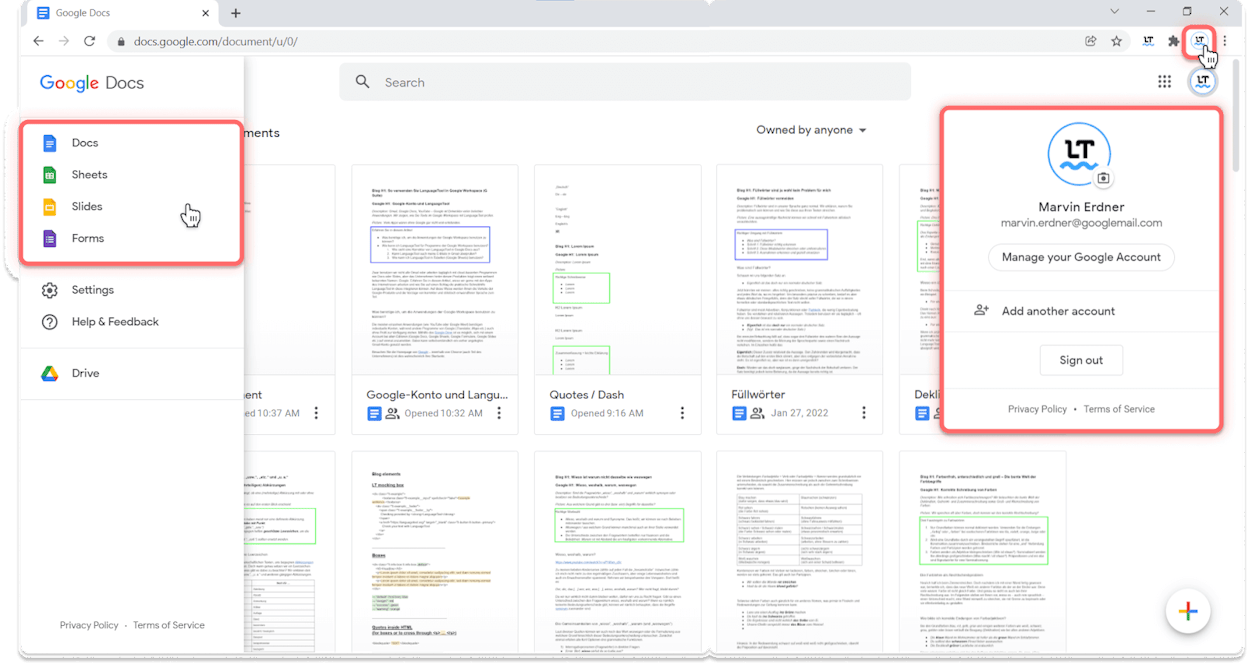Click the account avatar in Docs header
The width and height of the screenshot is (1248, 664).
tap(1203, 82)
